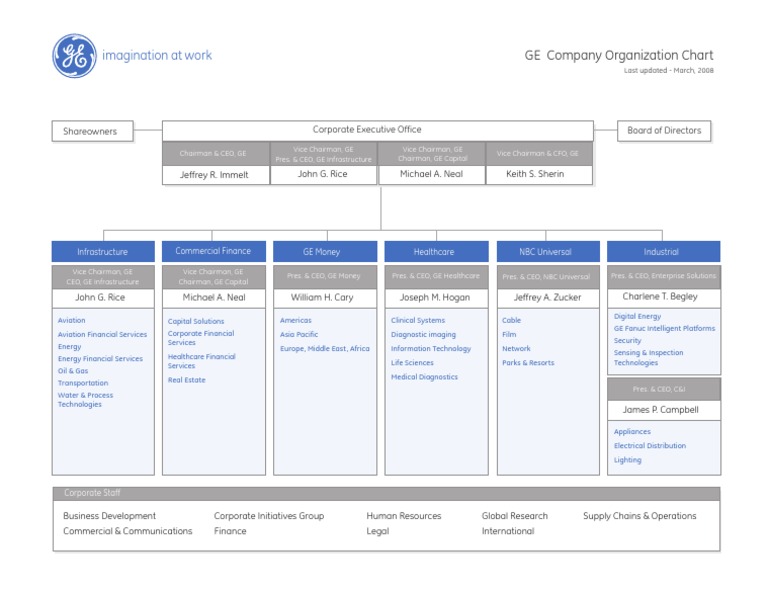Viewport: 768px width, 594px height.
Task: Open the Security link under Industrial
Action: [627, 341]
